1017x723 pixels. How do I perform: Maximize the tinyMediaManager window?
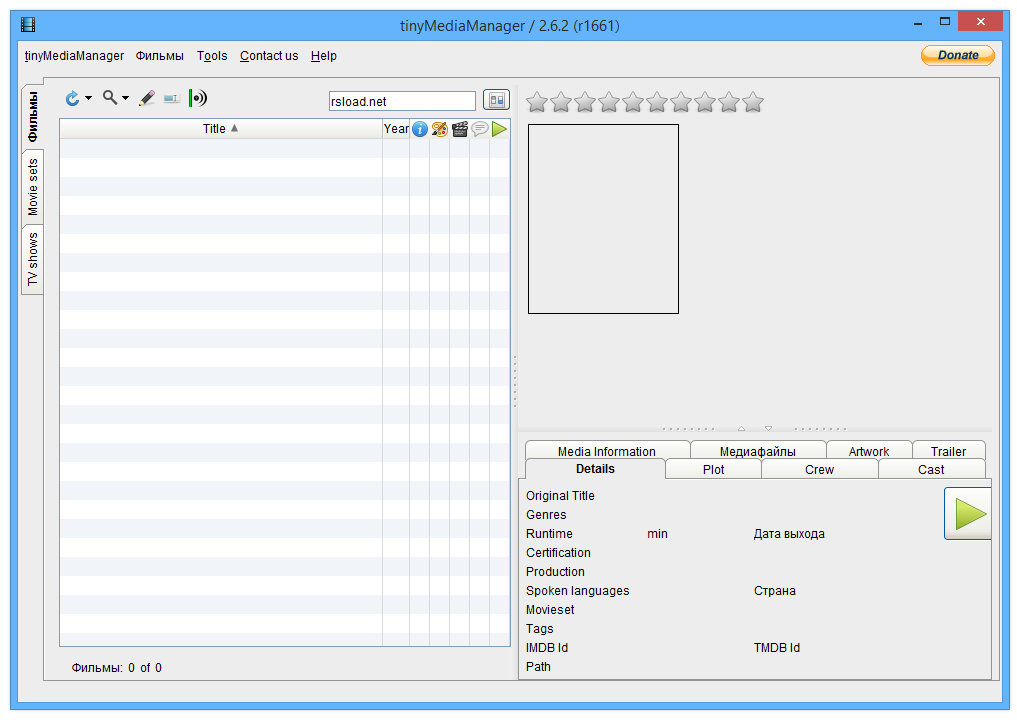tap(945, 22)
